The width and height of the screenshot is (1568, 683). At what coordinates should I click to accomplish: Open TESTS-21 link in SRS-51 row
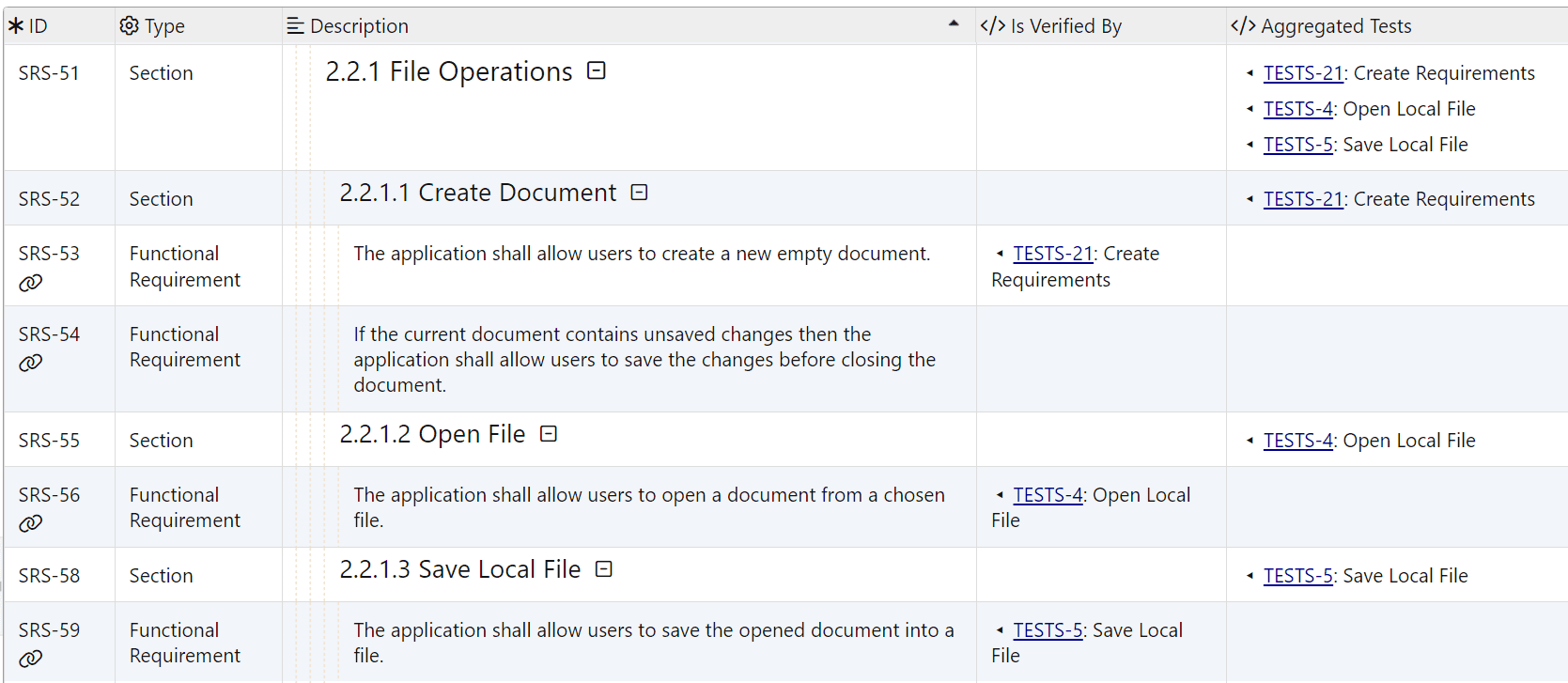[1303, 73]
